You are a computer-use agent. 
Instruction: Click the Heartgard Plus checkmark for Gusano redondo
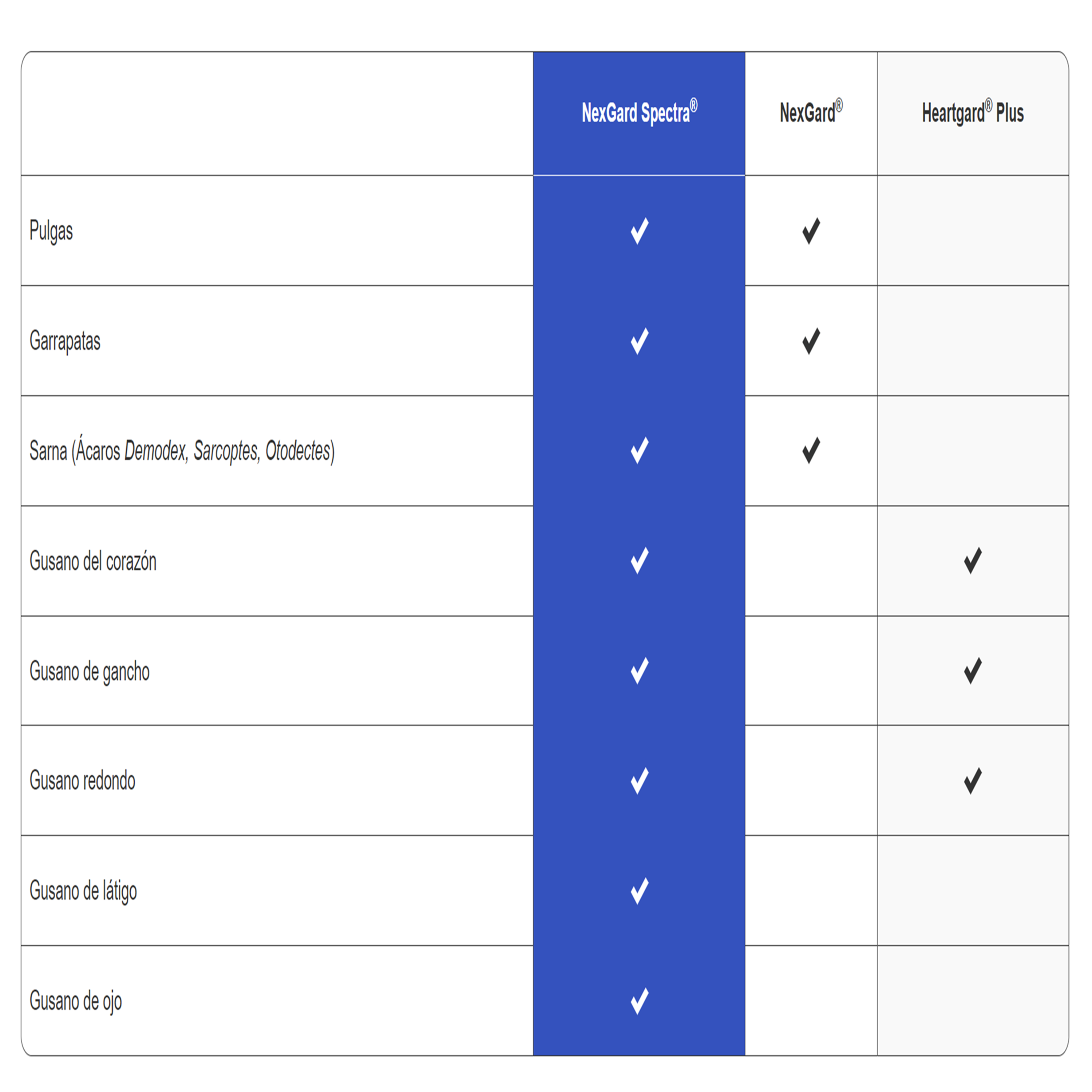click(x=973, y=780)
